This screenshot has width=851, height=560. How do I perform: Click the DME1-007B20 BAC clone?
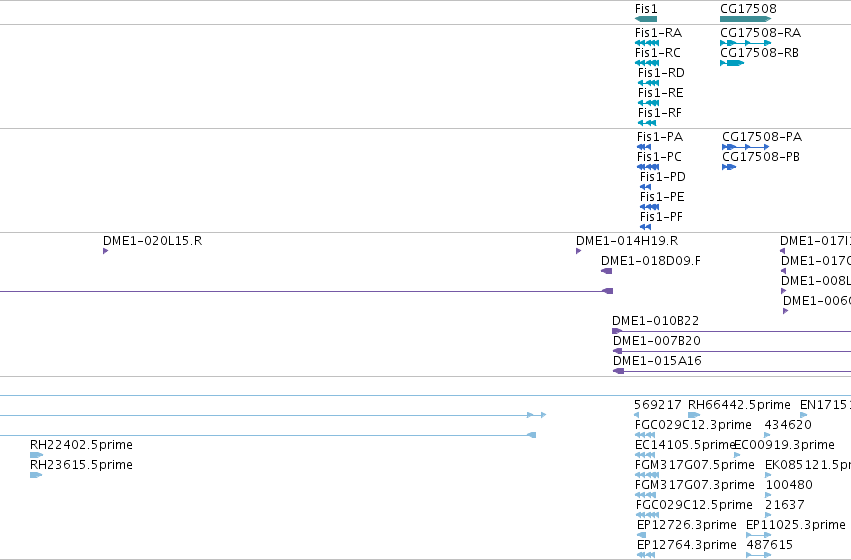[x=657, y=341]
